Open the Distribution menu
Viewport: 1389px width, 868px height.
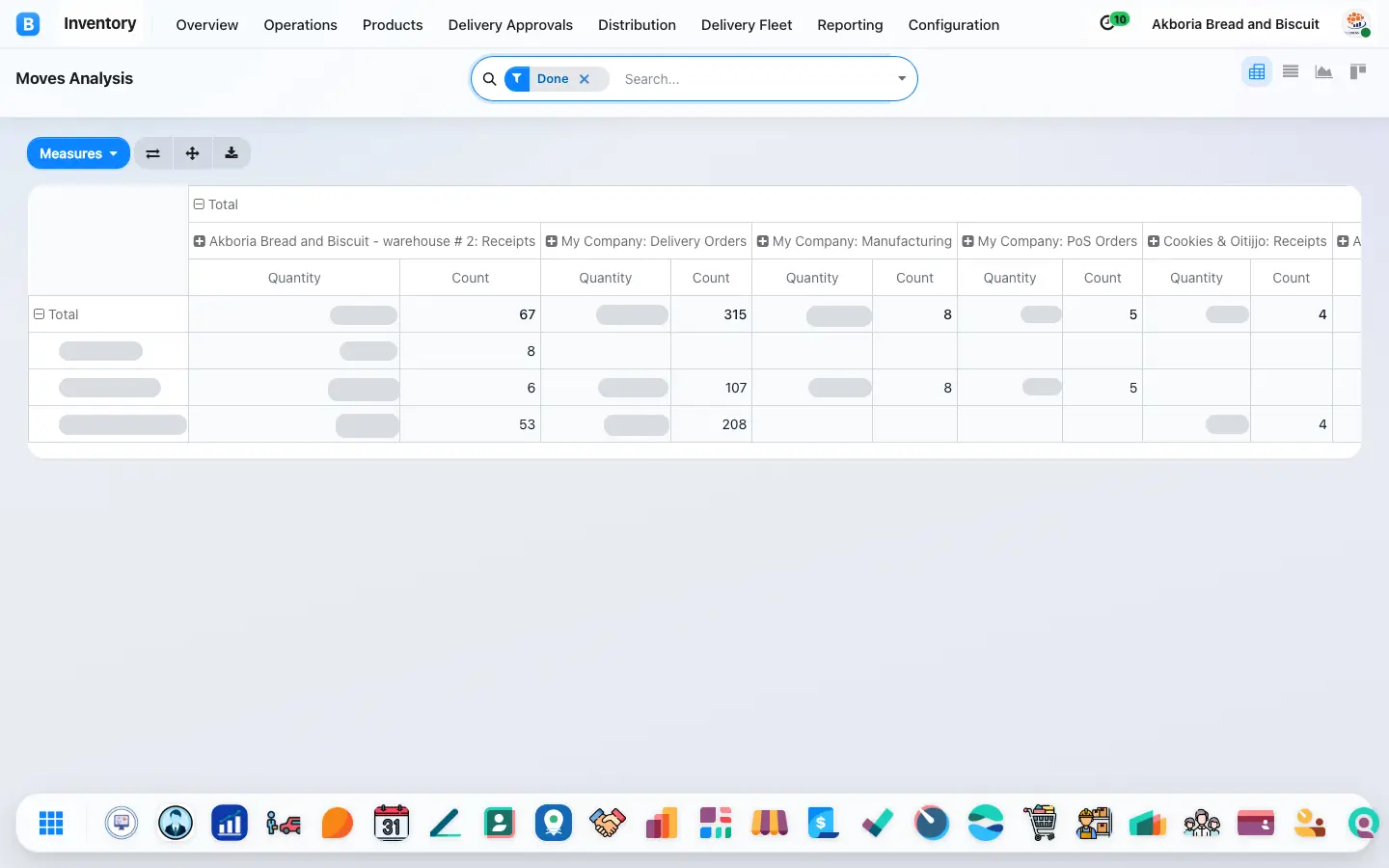click(637, 25)
